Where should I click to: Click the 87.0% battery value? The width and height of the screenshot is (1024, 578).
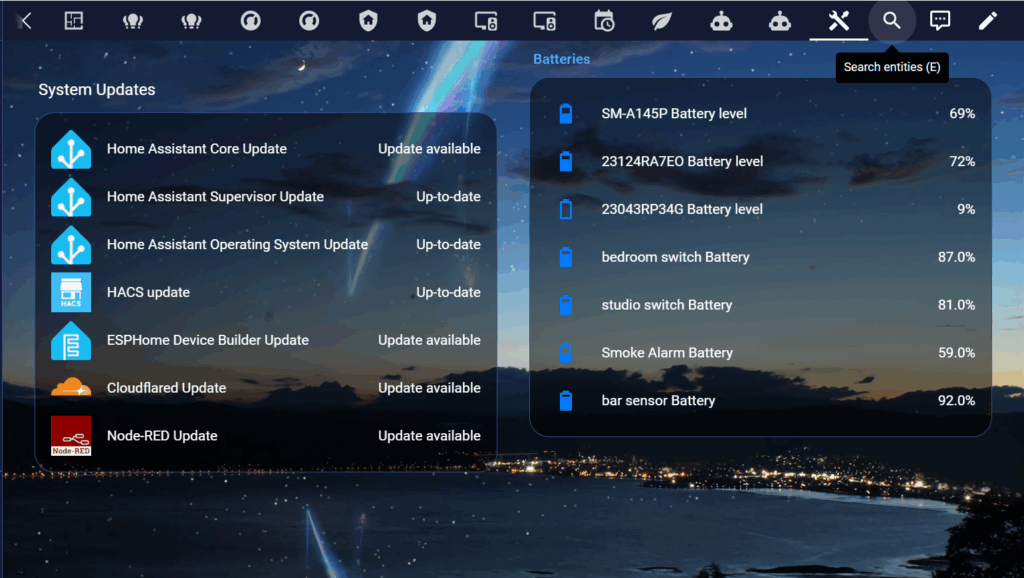point(956,257)
